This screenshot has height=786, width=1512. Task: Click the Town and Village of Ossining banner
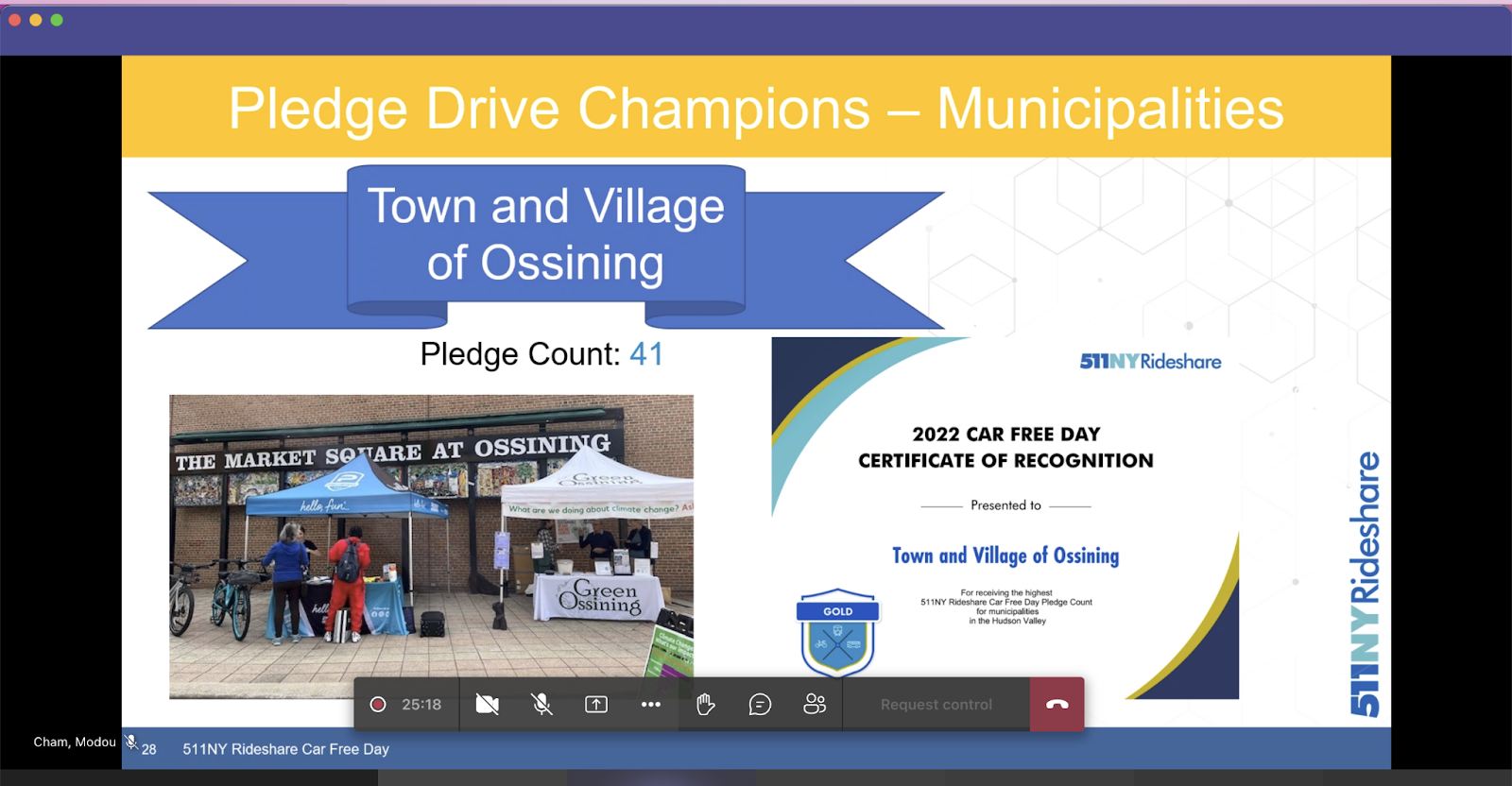pyautogui.click(x=546, y=248)
